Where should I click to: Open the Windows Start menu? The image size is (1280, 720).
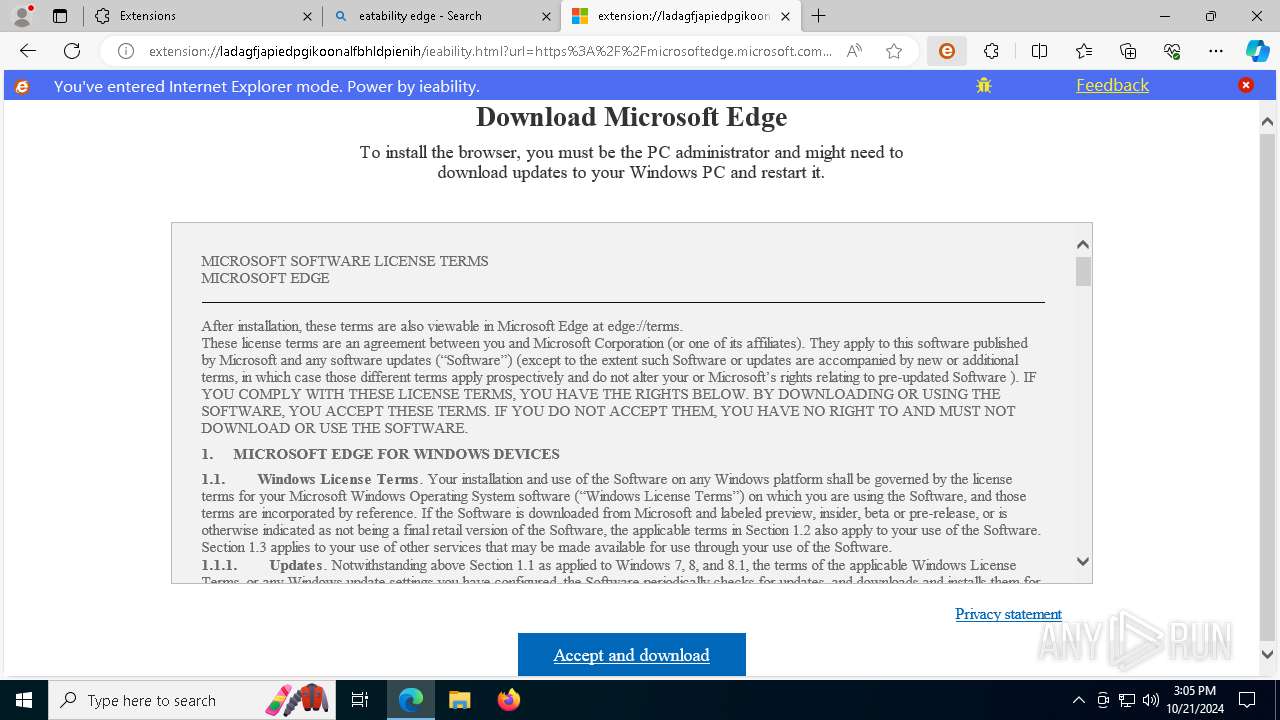click(24, 700)
